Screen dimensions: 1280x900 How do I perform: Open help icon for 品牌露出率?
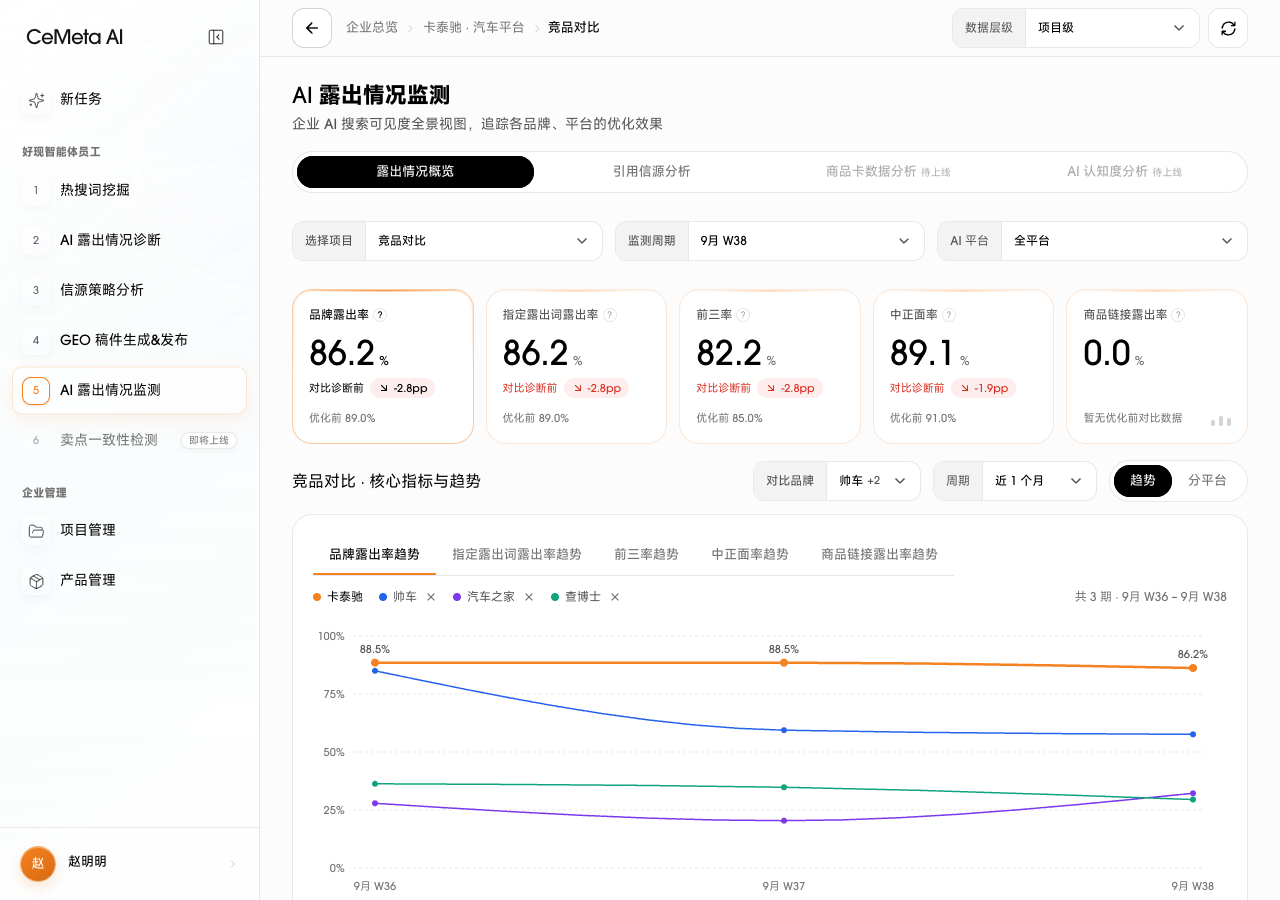(380, 314)
